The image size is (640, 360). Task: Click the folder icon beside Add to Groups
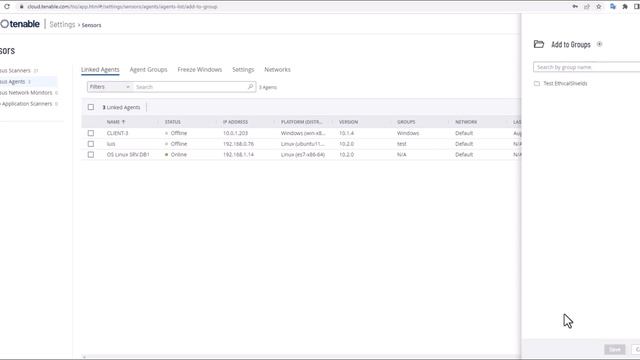[x=539, y=44]
